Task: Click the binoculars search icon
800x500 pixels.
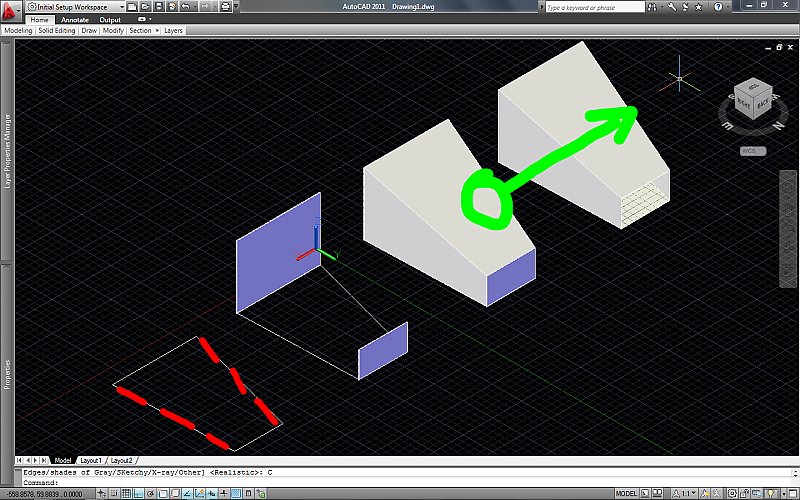Action: [652, 7]
